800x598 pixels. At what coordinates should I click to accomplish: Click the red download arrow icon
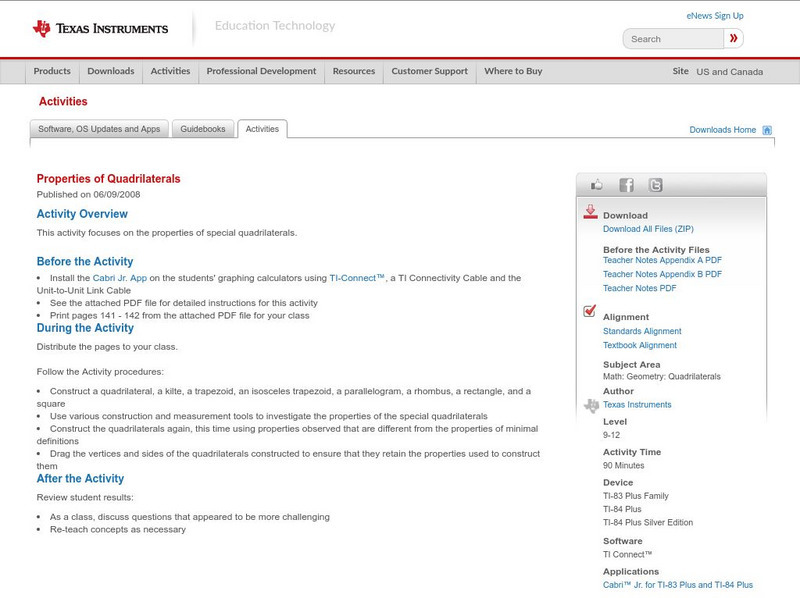[590, 212]
